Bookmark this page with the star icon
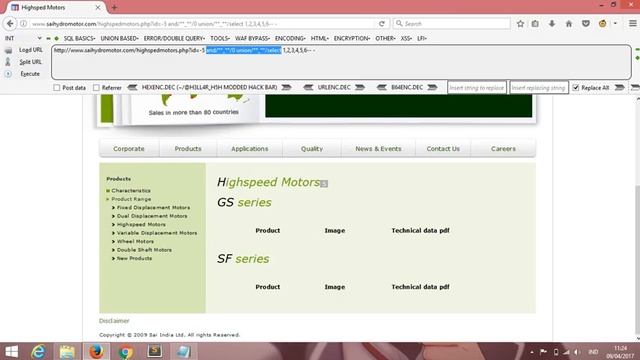Screen dimensions: 640x360 pyautogui.click(x=520, y=24)
